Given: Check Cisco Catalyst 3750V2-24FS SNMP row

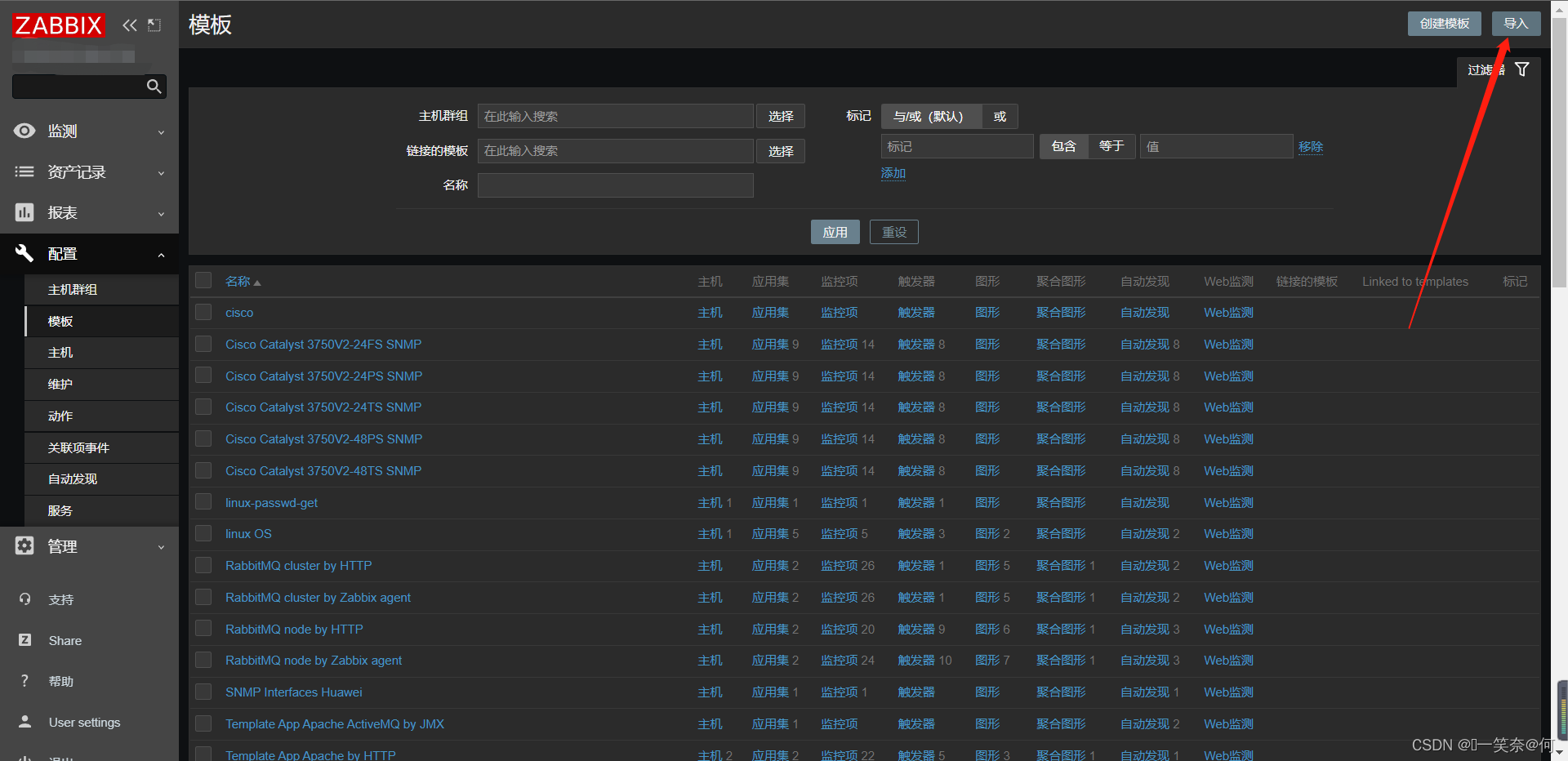Looking at the screenshot, I should click(x=203, y=344).
